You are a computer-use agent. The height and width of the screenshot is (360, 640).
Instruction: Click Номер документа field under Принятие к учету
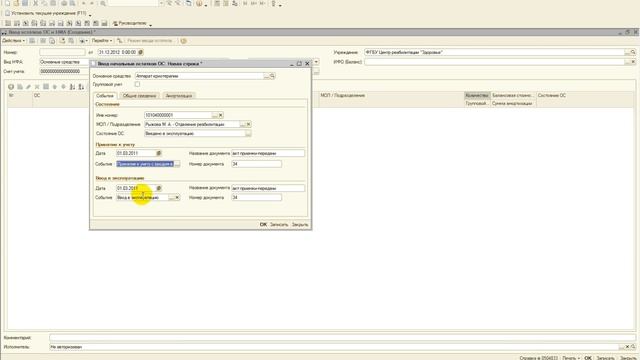click(x=256, y=164)
